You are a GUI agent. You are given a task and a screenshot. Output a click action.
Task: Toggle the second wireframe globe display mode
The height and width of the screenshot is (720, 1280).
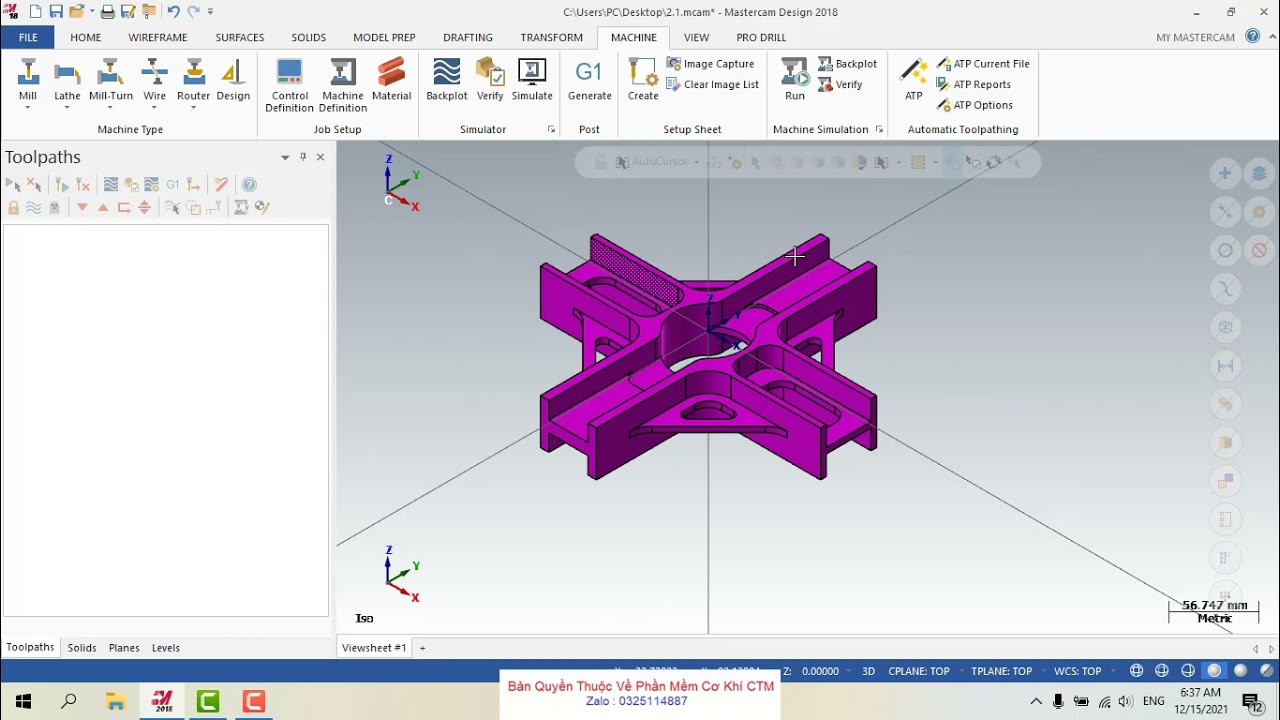(x=1162, y=671)
